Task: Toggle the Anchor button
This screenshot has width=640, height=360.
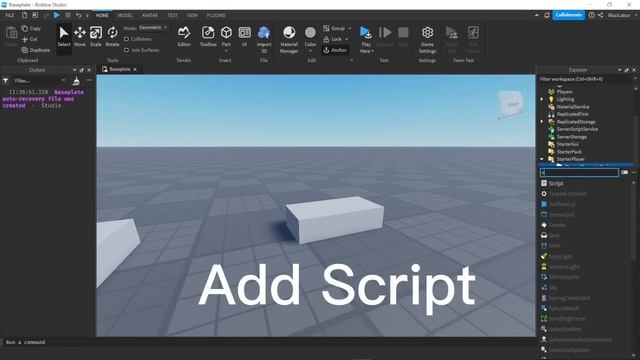Action: pos(335,50)
